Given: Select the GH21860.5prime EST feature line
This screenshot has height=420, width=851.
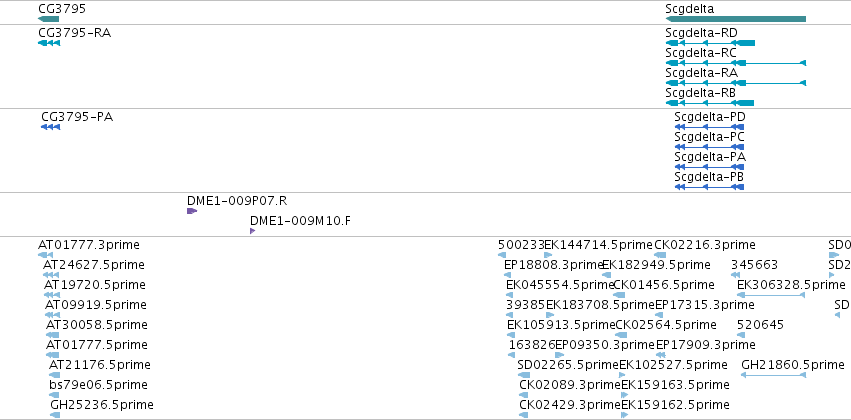Looking at the screenshot, I should (773, 375).
